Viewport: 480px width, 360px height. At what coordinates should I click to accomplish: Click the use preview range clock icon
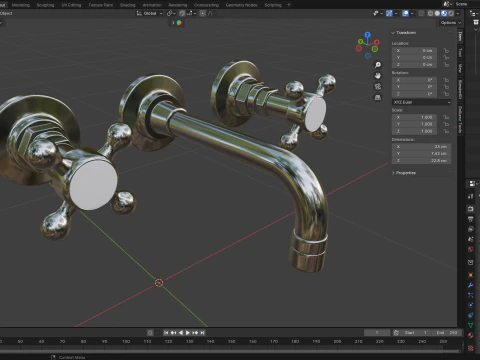[396, 333]
